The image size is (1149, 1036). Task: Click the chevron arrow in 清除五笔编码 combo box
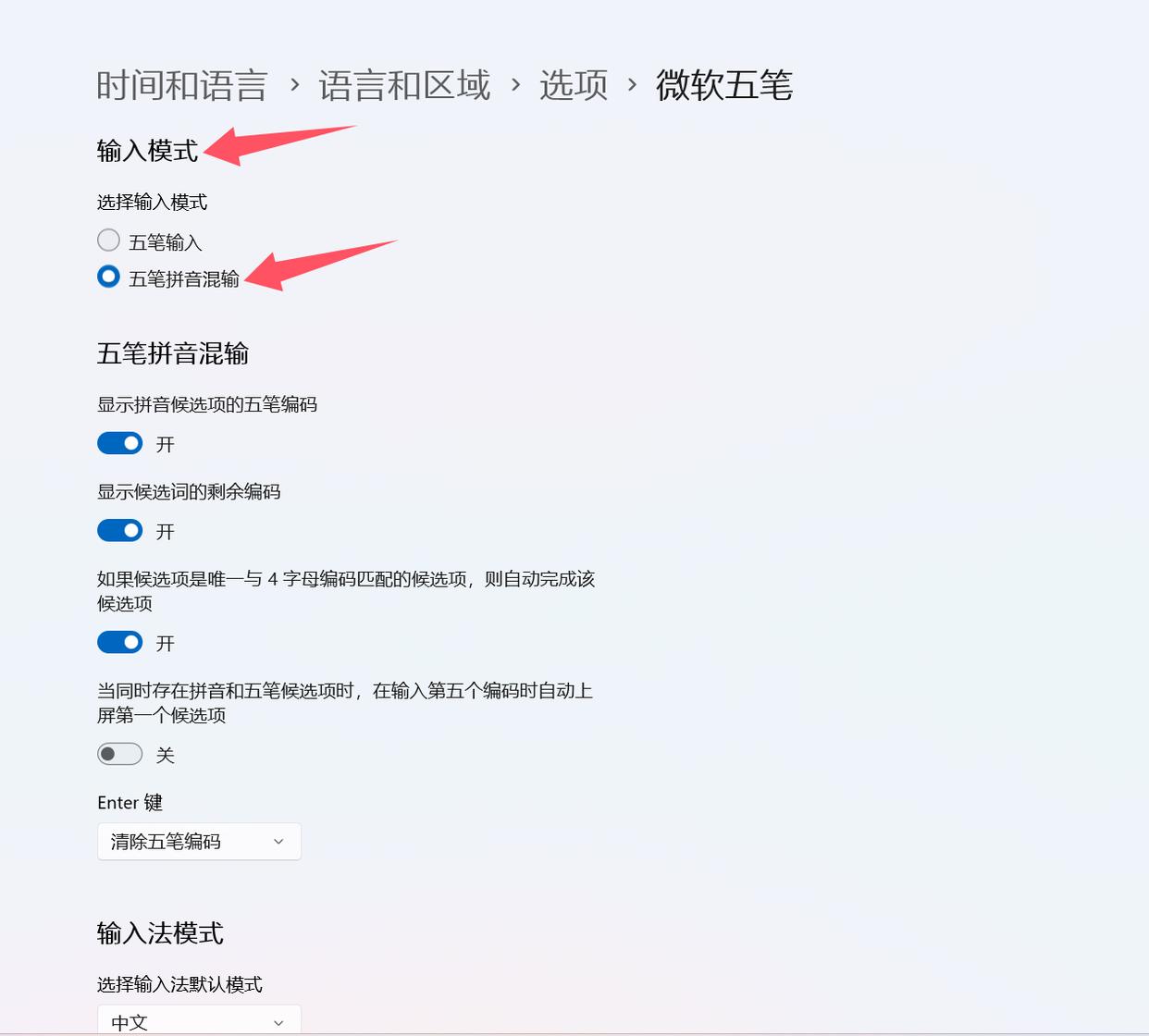tap(278, 842)
